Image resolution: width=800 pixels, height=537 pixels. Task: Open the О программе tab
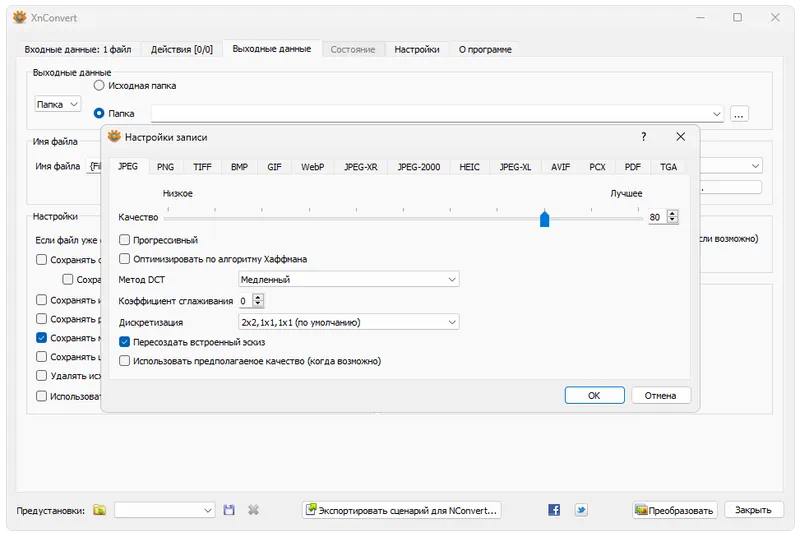point(485,49)
